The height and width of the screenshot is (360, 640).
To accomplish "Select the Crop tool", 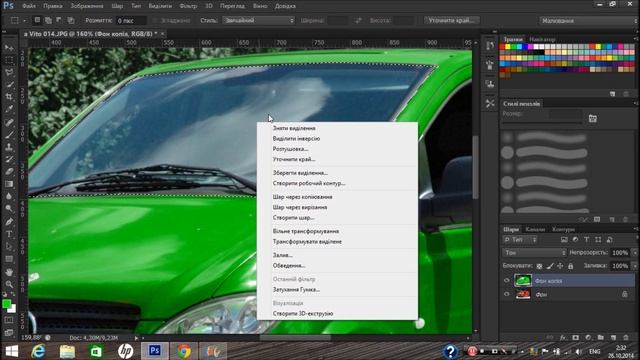I will [x=9, y=97].
